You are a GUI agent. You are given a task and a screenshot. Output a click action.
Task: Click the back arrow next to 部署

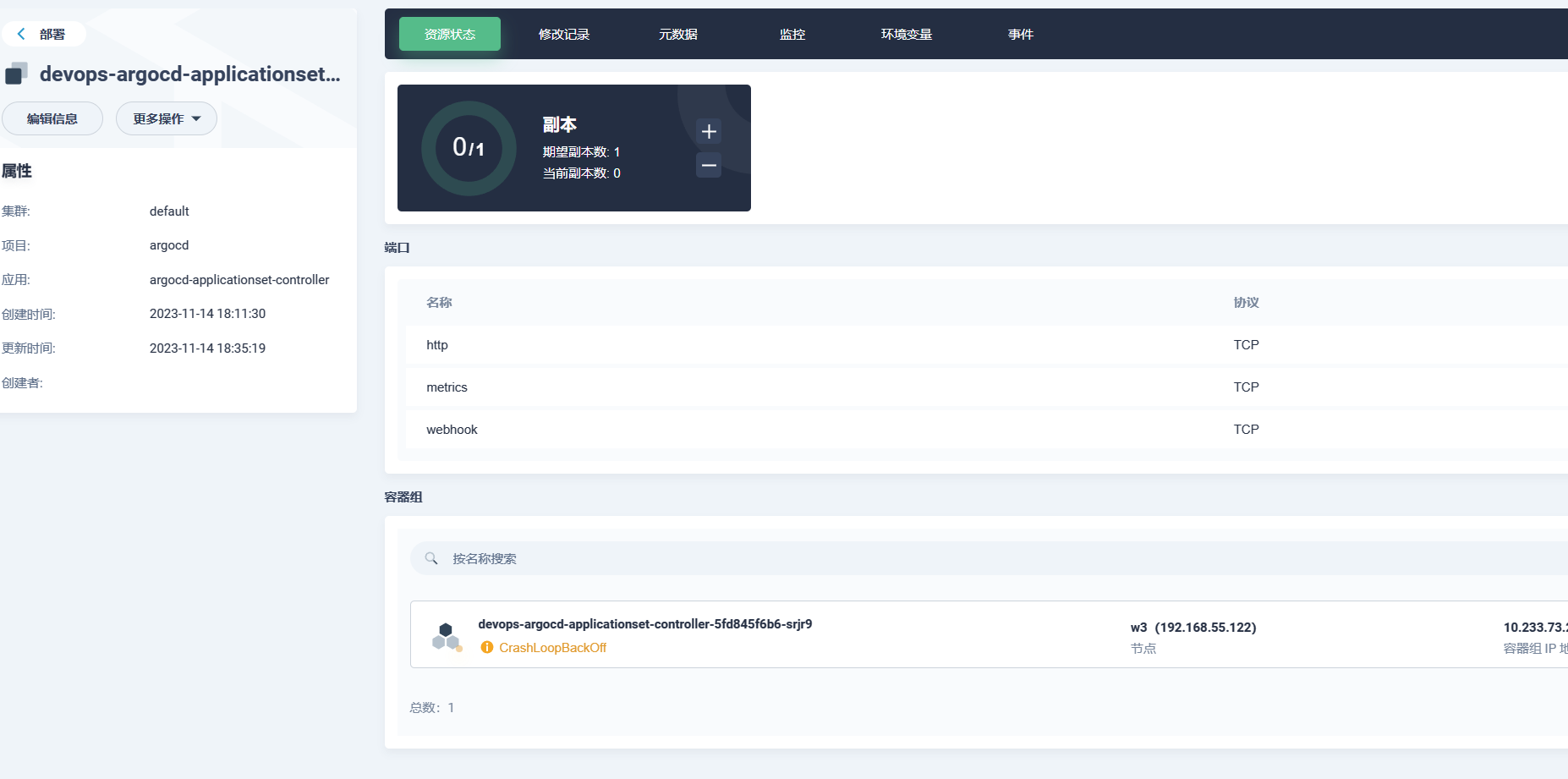tap(20, 33)
